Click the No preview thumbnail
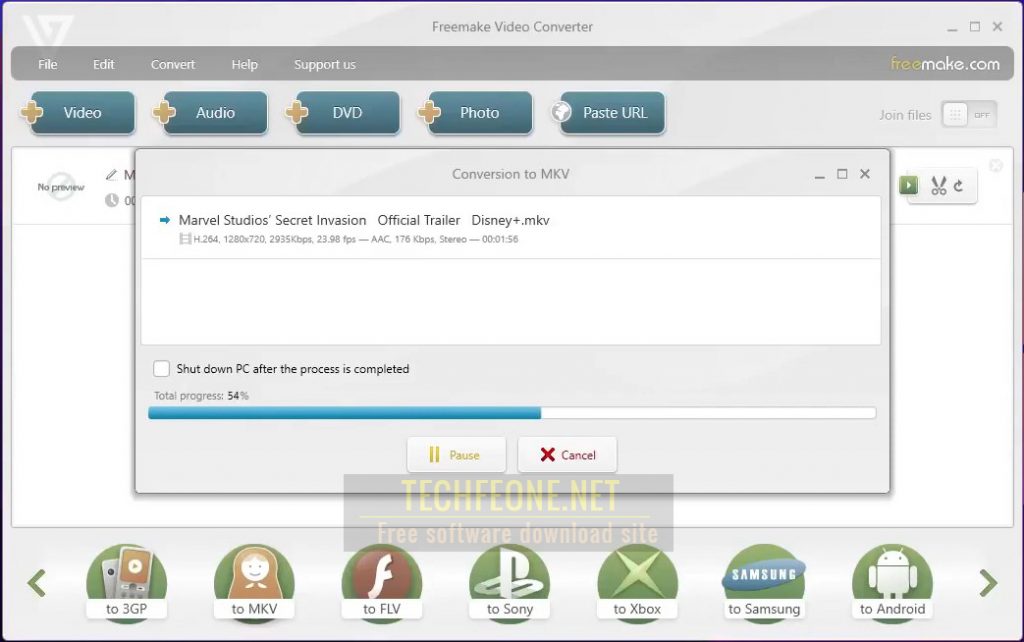The height and width of the screenshot is (642, 1024). pyautogui.click(x=61, y=187)
